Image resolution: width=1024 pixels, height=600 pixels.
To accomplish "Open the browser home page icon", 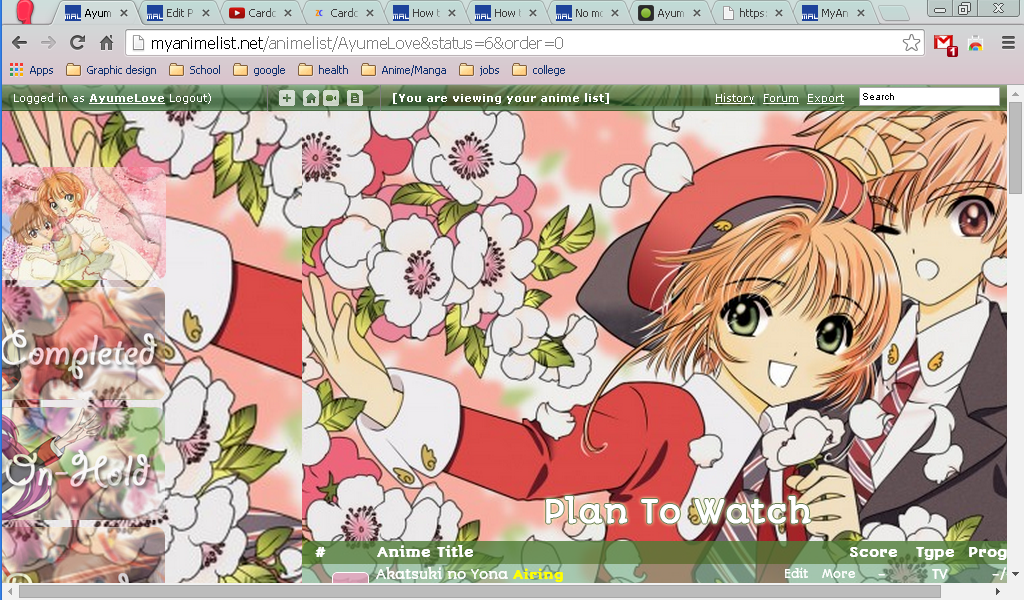I will (106, 43).
